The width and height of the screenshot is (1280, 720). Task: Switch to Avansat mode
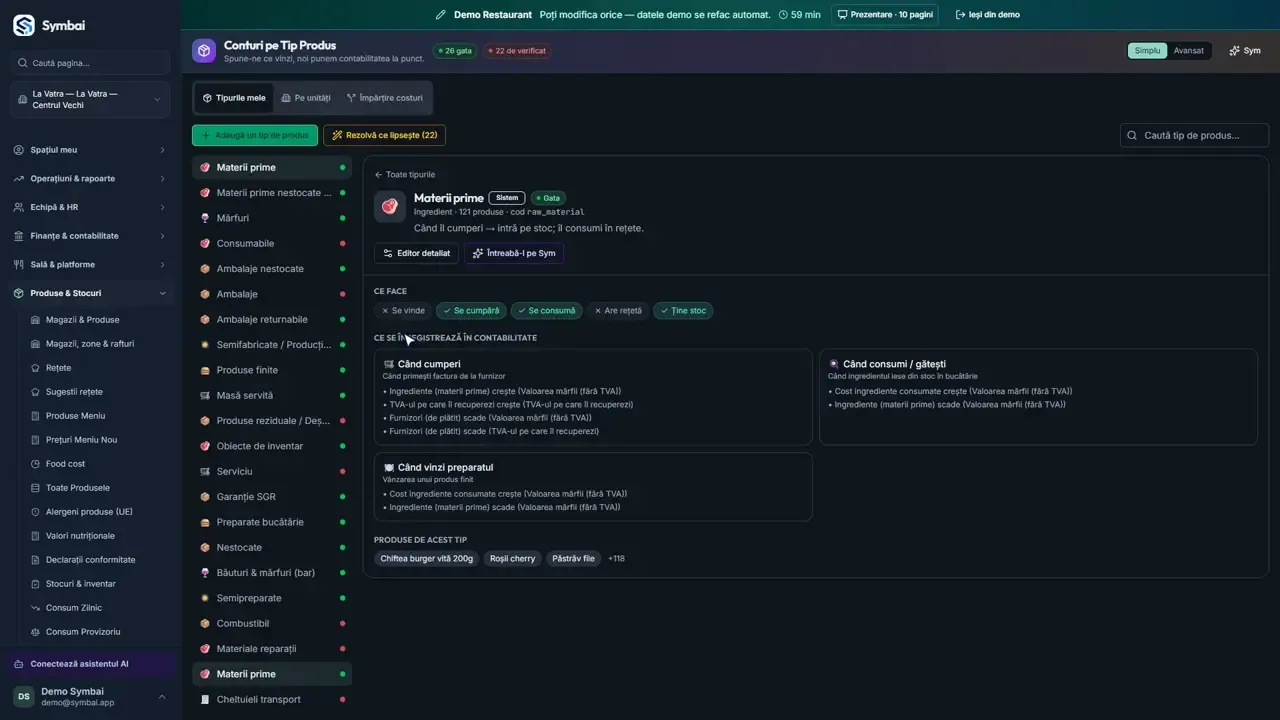[1188, 51]
